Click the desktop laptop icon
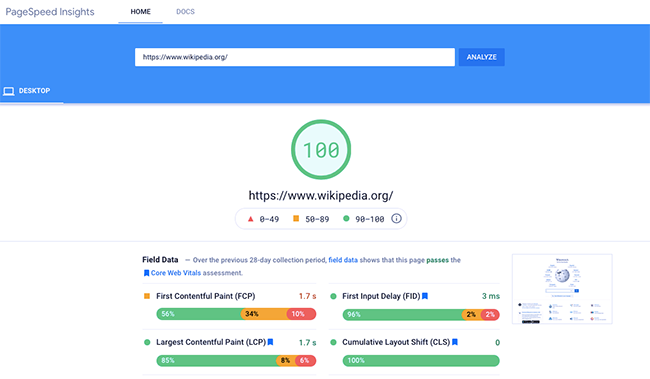This screenshot has height=379, width=650. click(x=9, y=91)
